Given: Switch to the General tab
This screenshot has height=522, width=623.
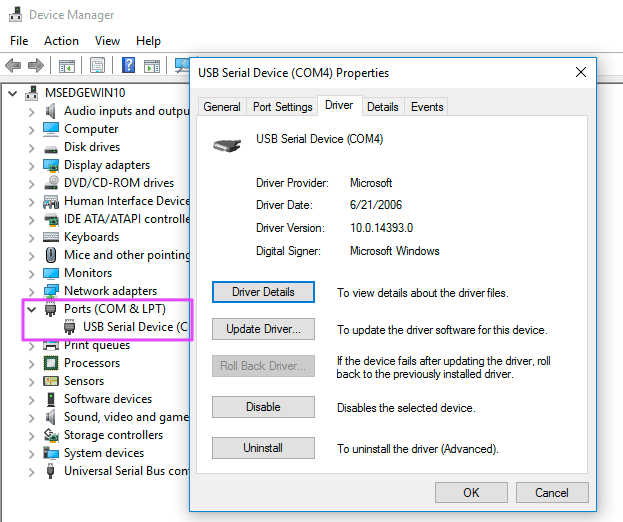Looking at the screenshot, I should coord(222,107).
